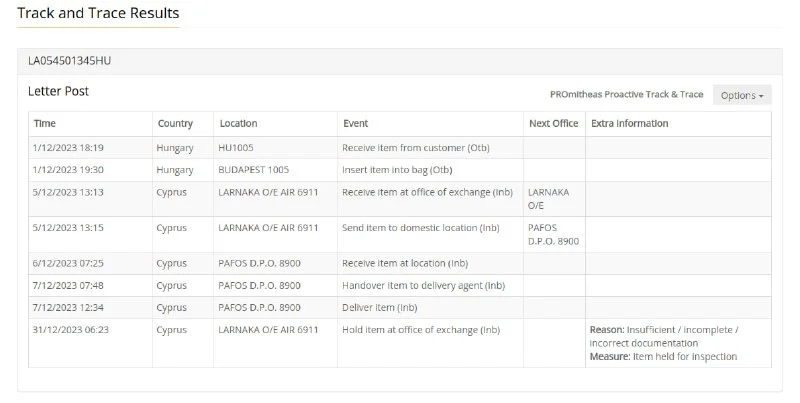The width and height of the screenshot is (800, 403).
Task: Click the Letter Post heading
Action: pyautogui.click(x=58, y=91)
